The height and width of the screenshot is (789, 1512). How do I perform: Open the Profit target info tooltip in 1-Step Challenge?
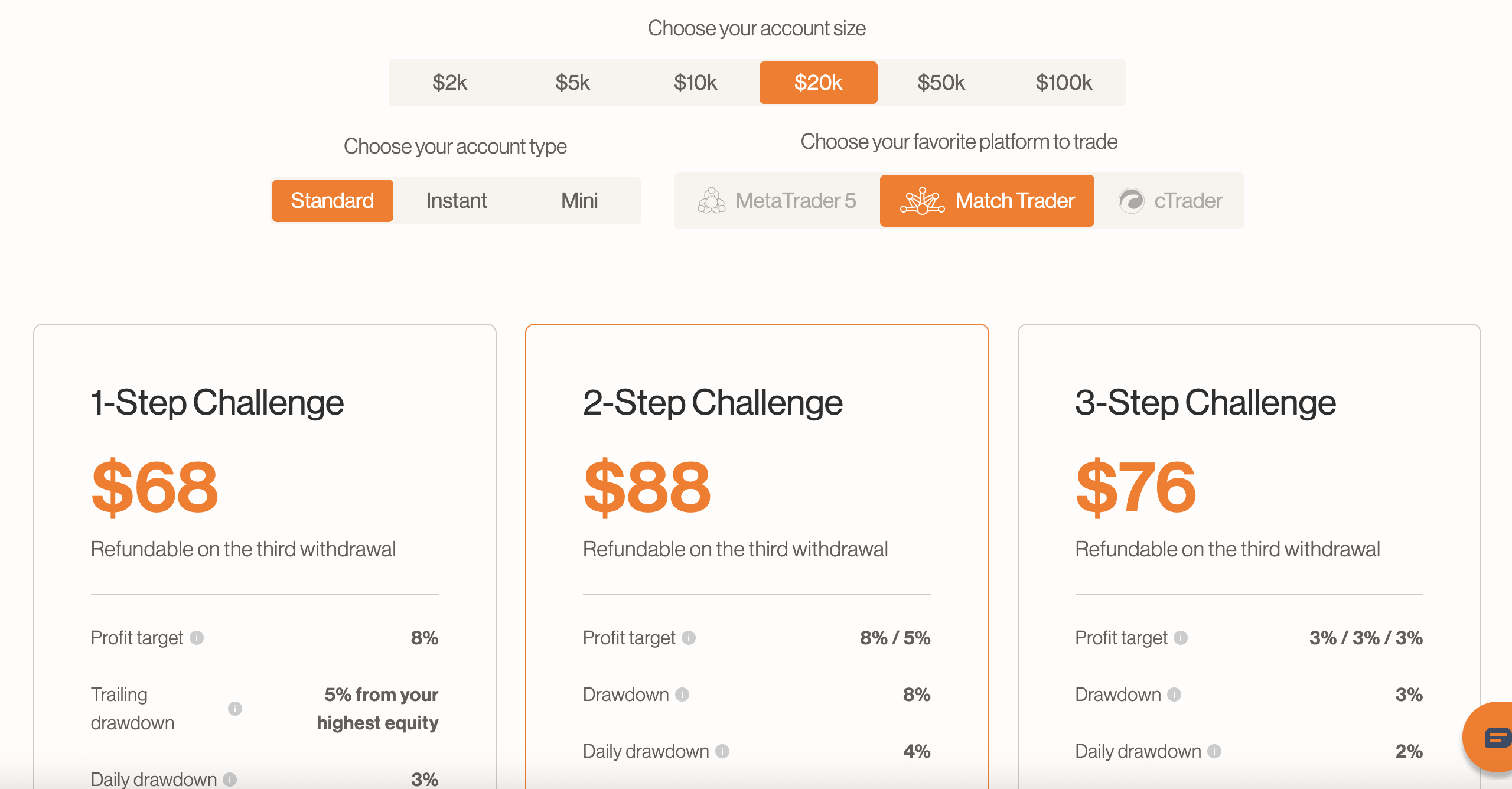coord(198,638)
